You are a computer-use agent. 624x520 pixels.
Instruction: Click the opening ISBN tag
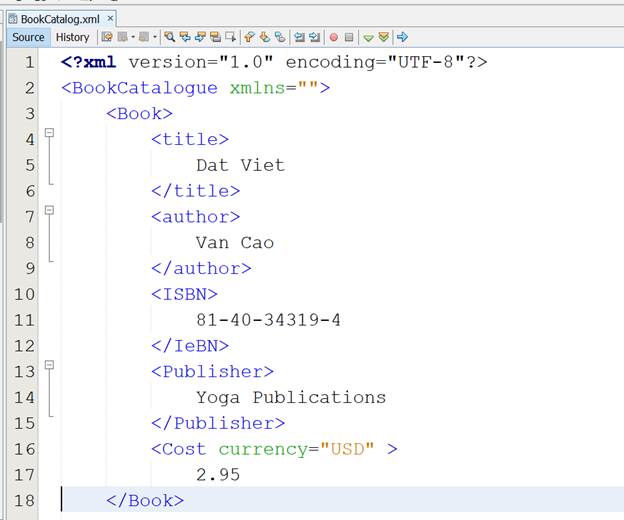click(185, 294)
